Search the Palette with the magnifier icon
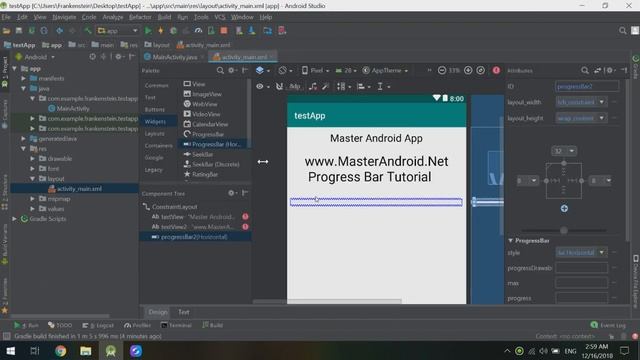Viewport: 640px width, 360px height. coord(220,70)
